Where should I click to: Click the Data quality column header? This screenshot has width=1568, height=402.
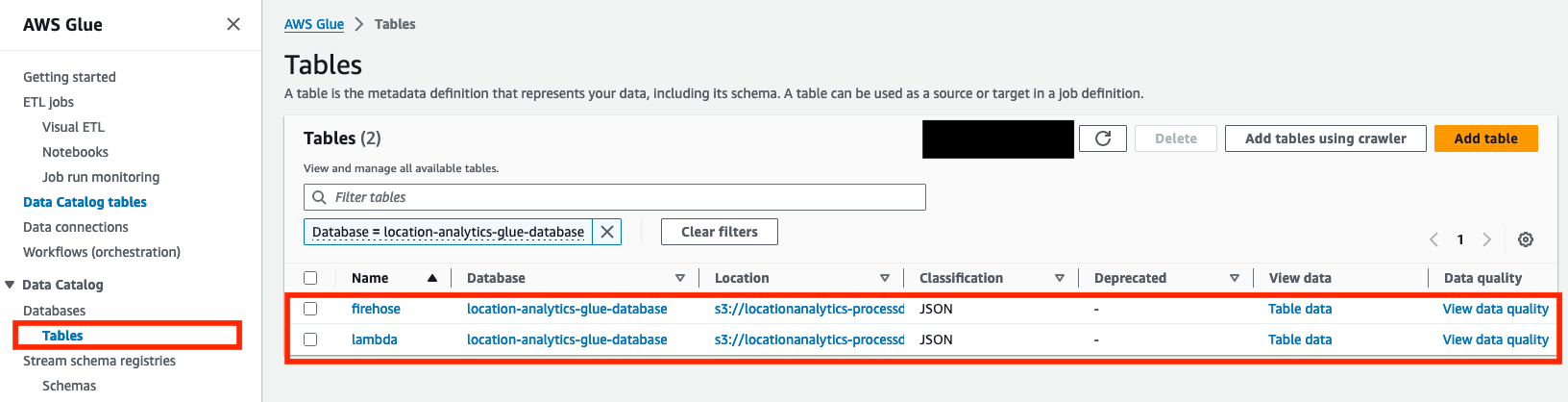pyautogui.click(x=1482, y=278)
